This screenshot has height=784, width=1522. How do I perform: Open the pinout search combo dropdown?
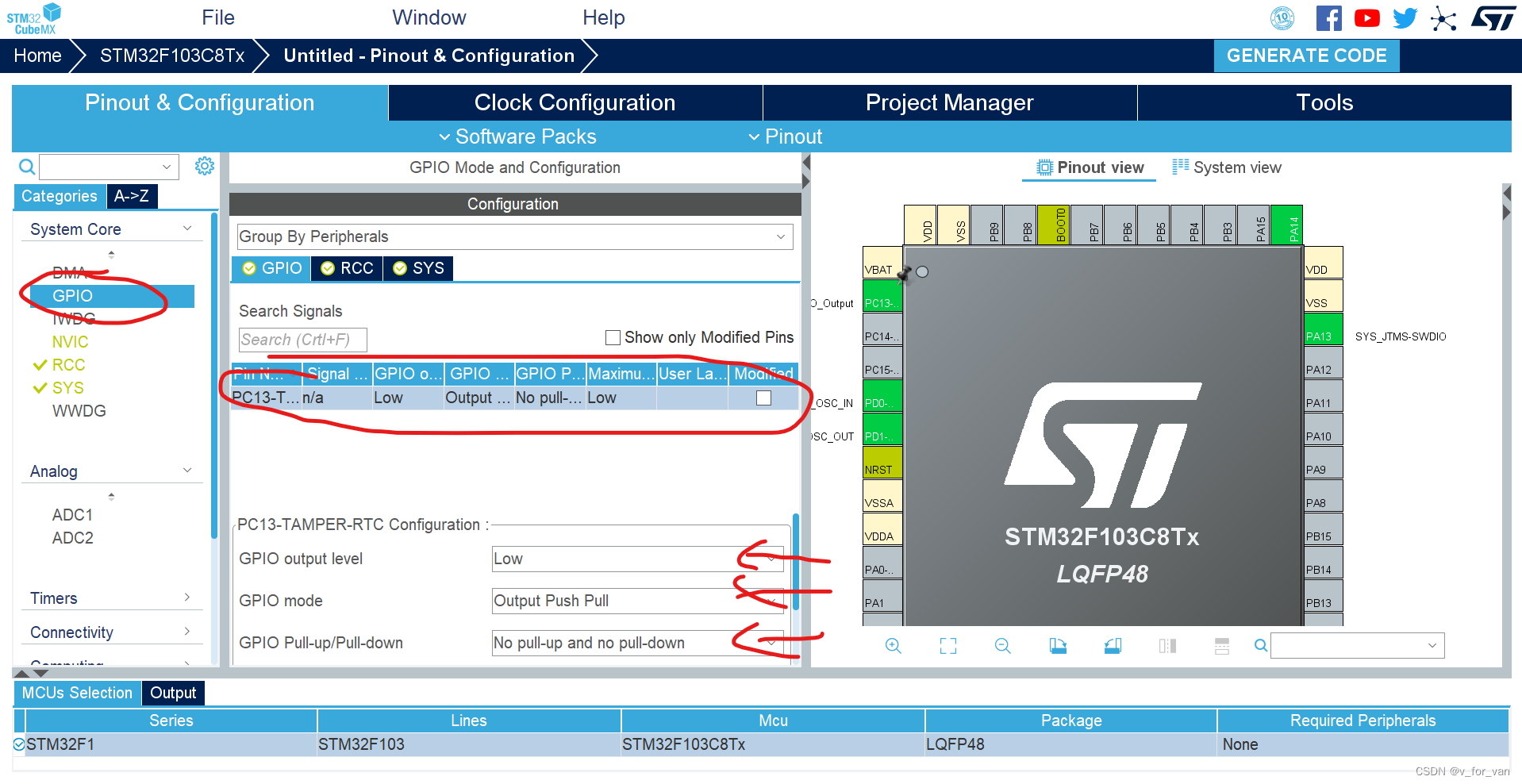pos(1432,646)
